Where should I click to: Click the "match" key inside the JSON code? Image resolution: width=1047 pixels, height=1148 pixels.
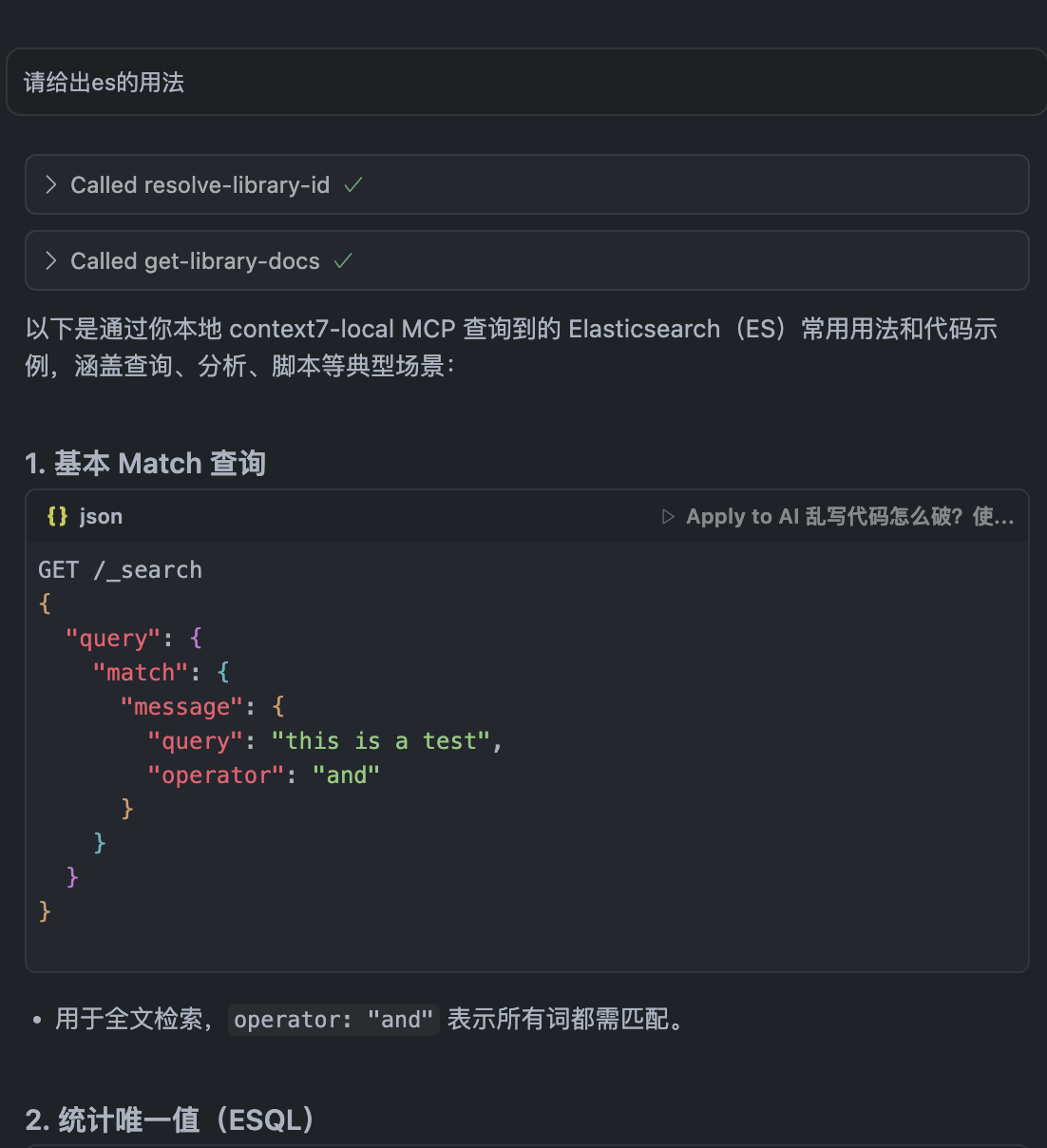pyautogui.click(x=141, y=672)
